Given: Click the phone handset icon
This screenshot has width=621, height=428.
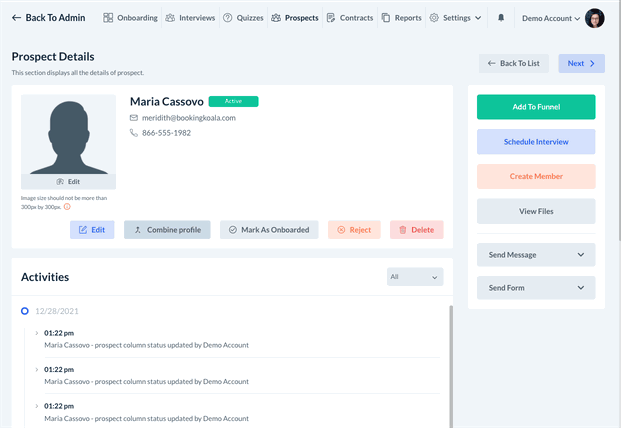Looking at the screenshot, I should pyautogui.click(x=134, y=133).
